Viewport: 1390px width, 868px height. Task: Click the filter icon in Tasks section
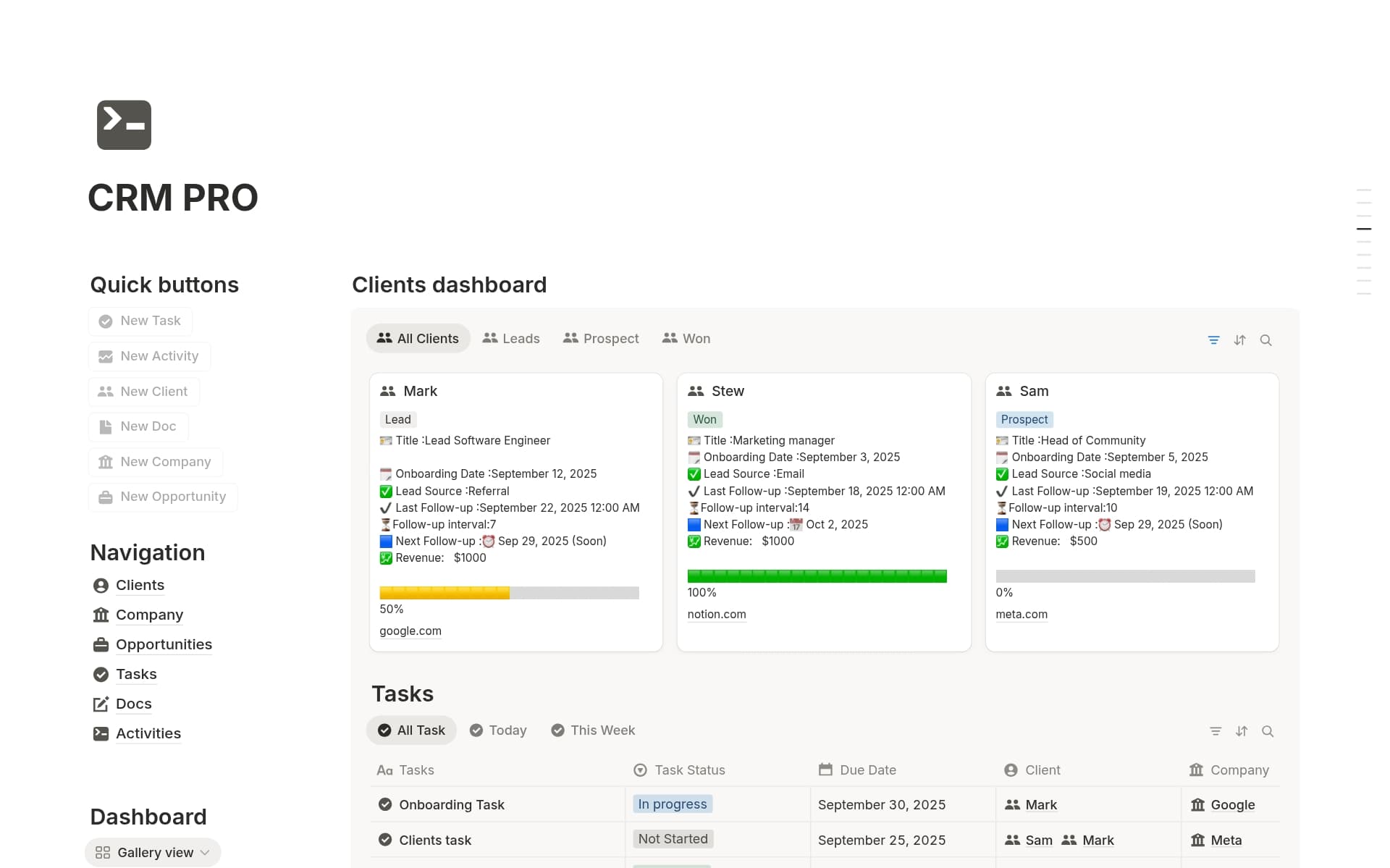coord(1216,730)
